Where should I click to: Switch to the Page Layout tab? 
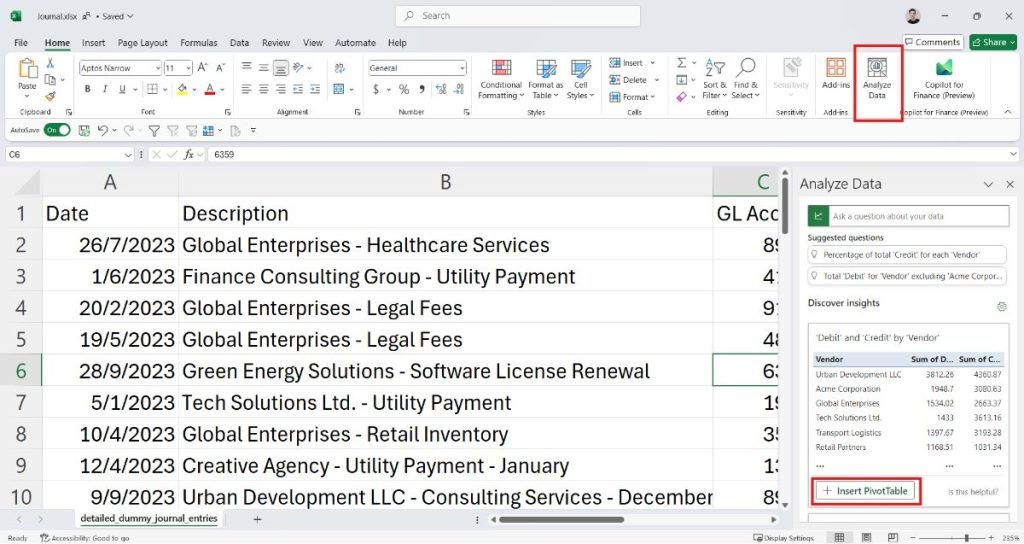click(x=142, y=42)
